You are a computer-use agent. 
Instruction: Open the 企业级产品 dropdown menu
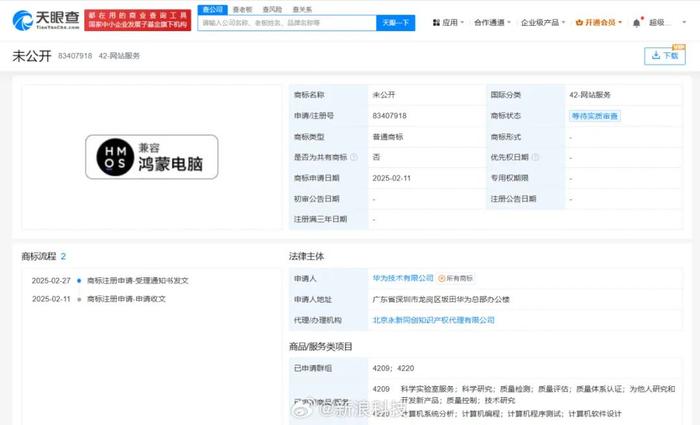tap(543, 22)
